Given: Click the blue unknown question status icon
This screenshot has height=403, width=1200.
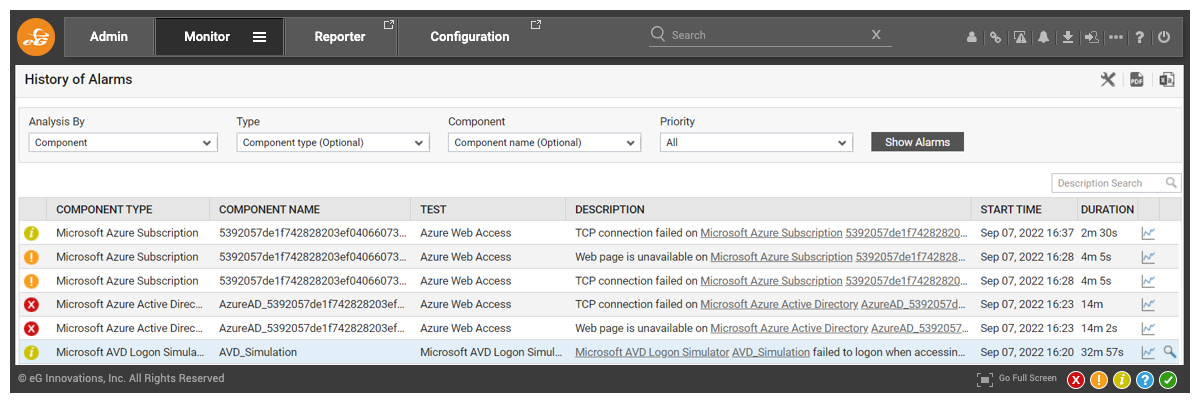Looking at the screenshot, I should (1145, 380).
